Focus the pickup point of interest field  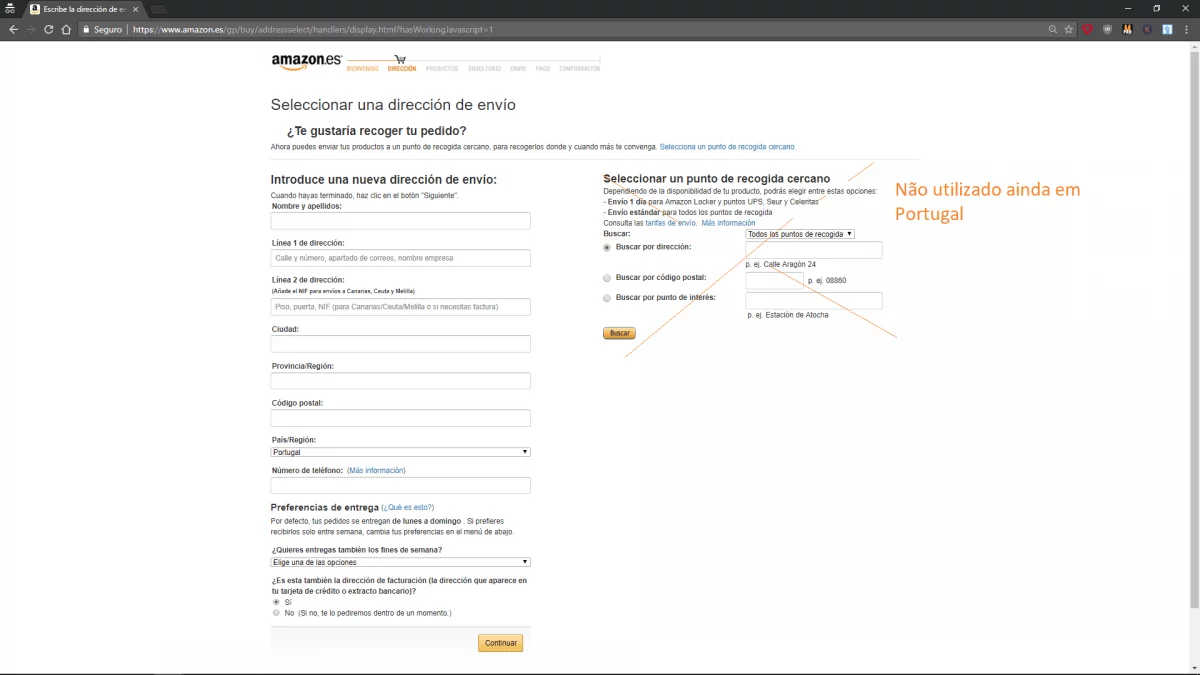(x=814, y=301)
